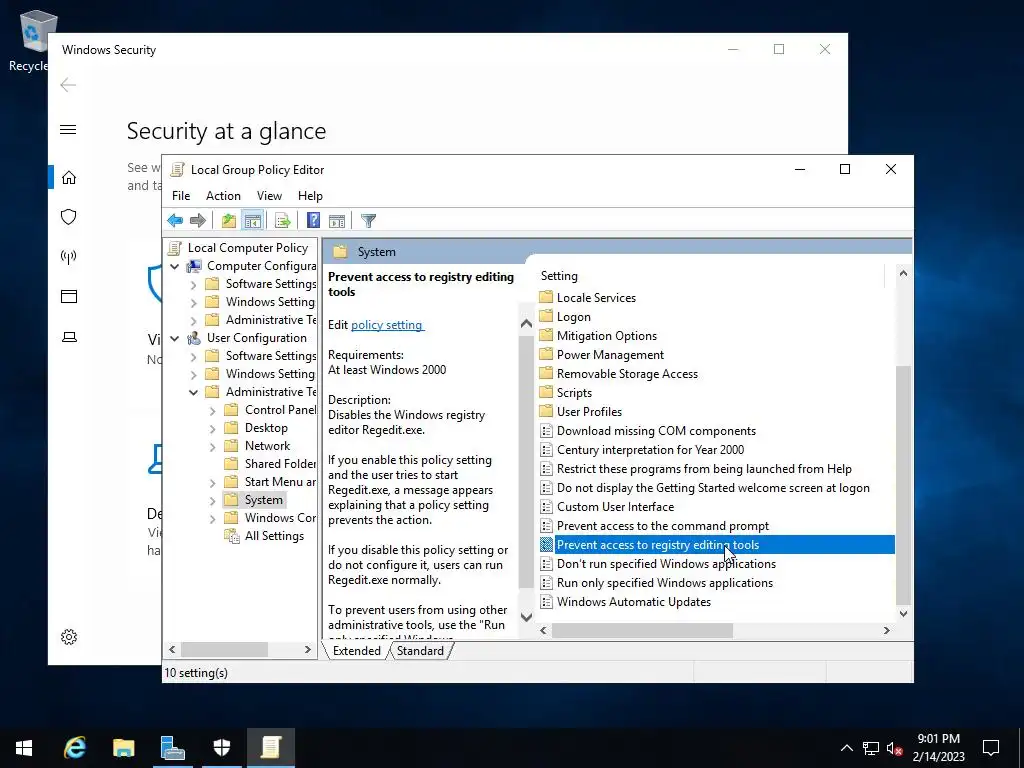
Task: Click the settings list vertical scrollbar thumb
Action: (x=903, y=485)
